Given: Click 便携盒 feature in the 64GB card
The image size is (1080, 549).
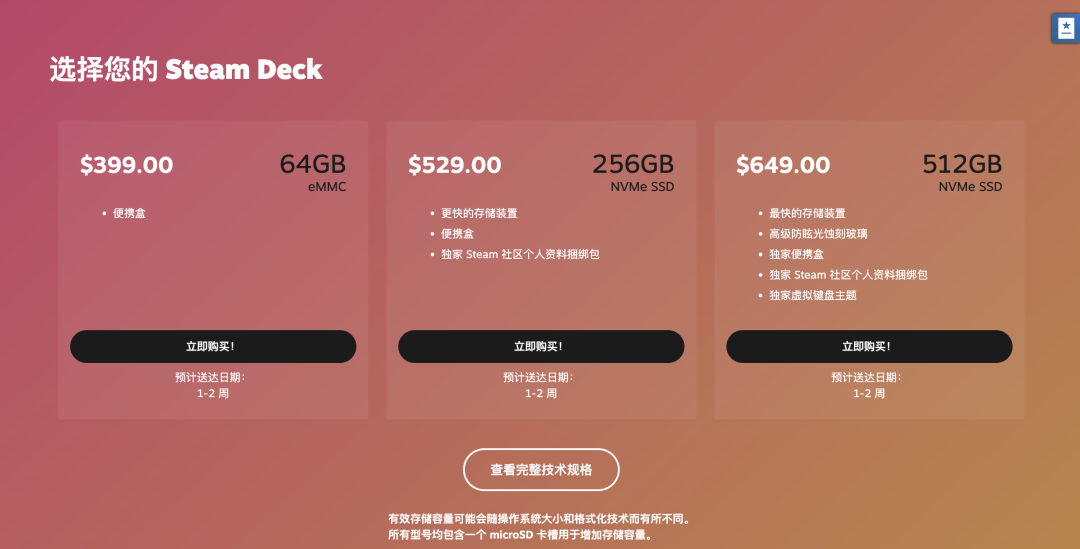Looking at the screenshot, I should pyautogui.click(x=129, y=214).
